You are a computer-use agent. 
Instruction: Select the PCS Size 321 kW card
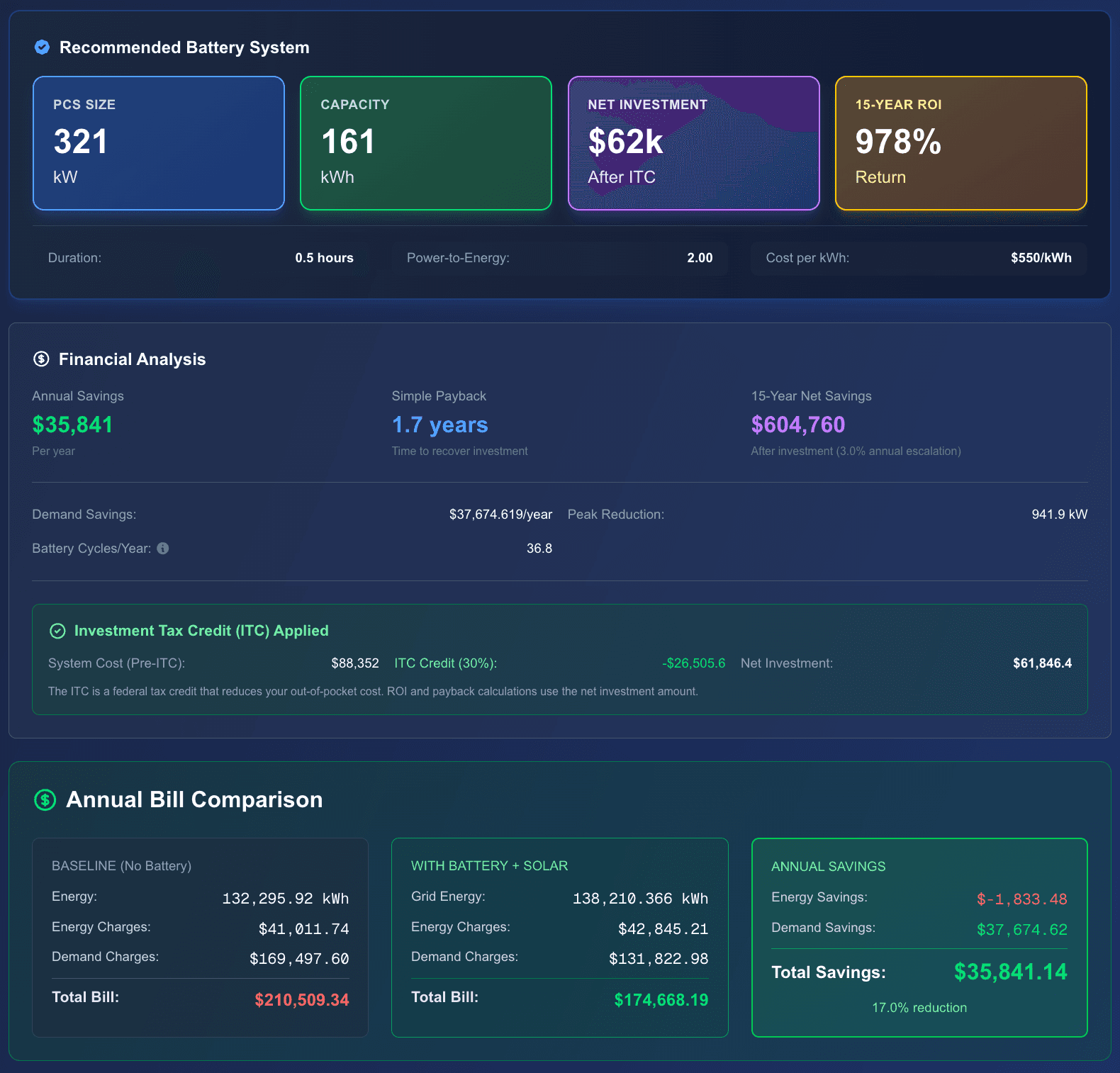[159, 143]
